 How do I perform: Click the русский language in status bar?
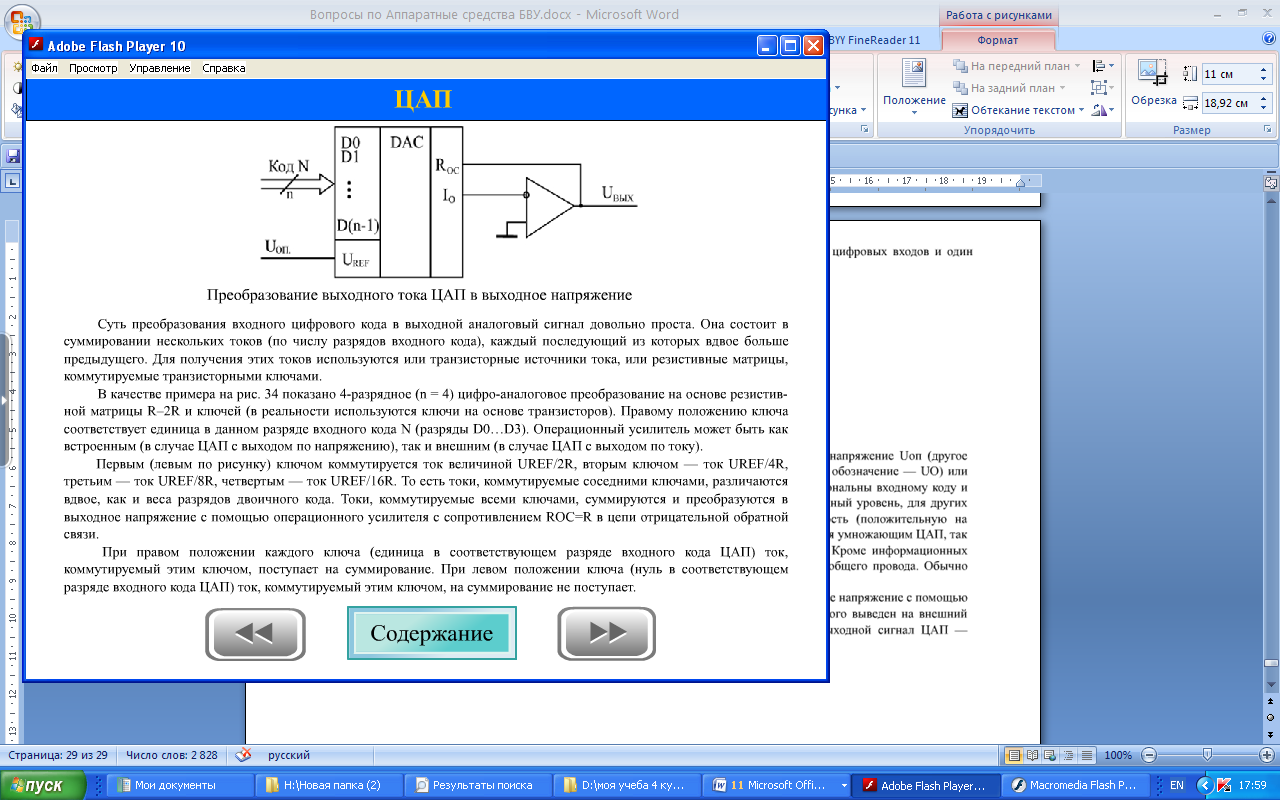(289, 755)
